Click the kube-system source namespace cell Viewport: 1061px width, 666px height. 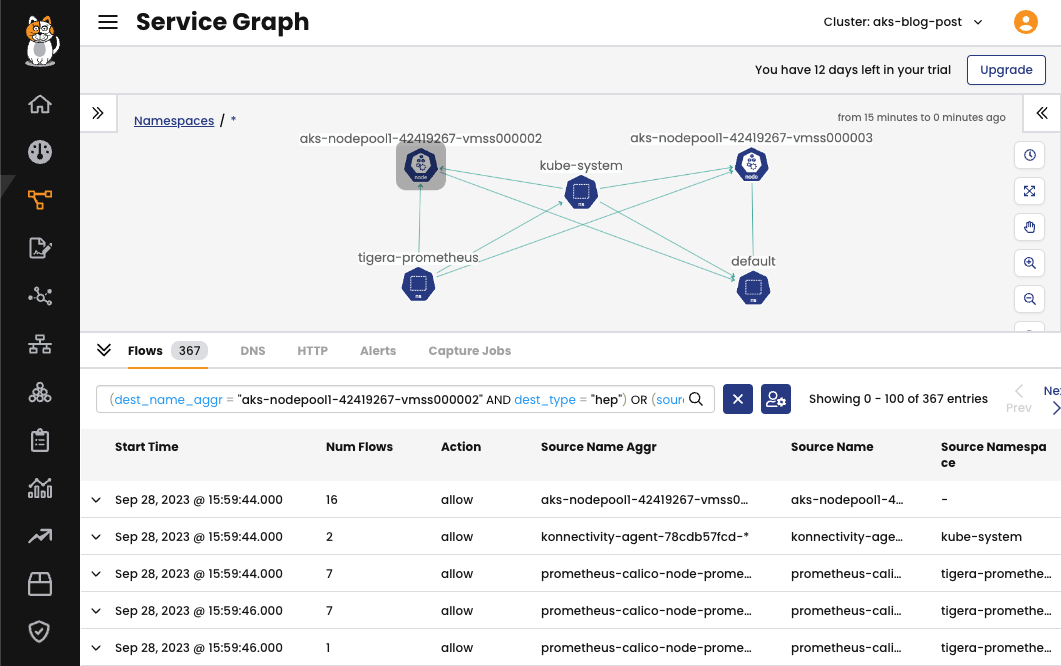coord(981,537)
